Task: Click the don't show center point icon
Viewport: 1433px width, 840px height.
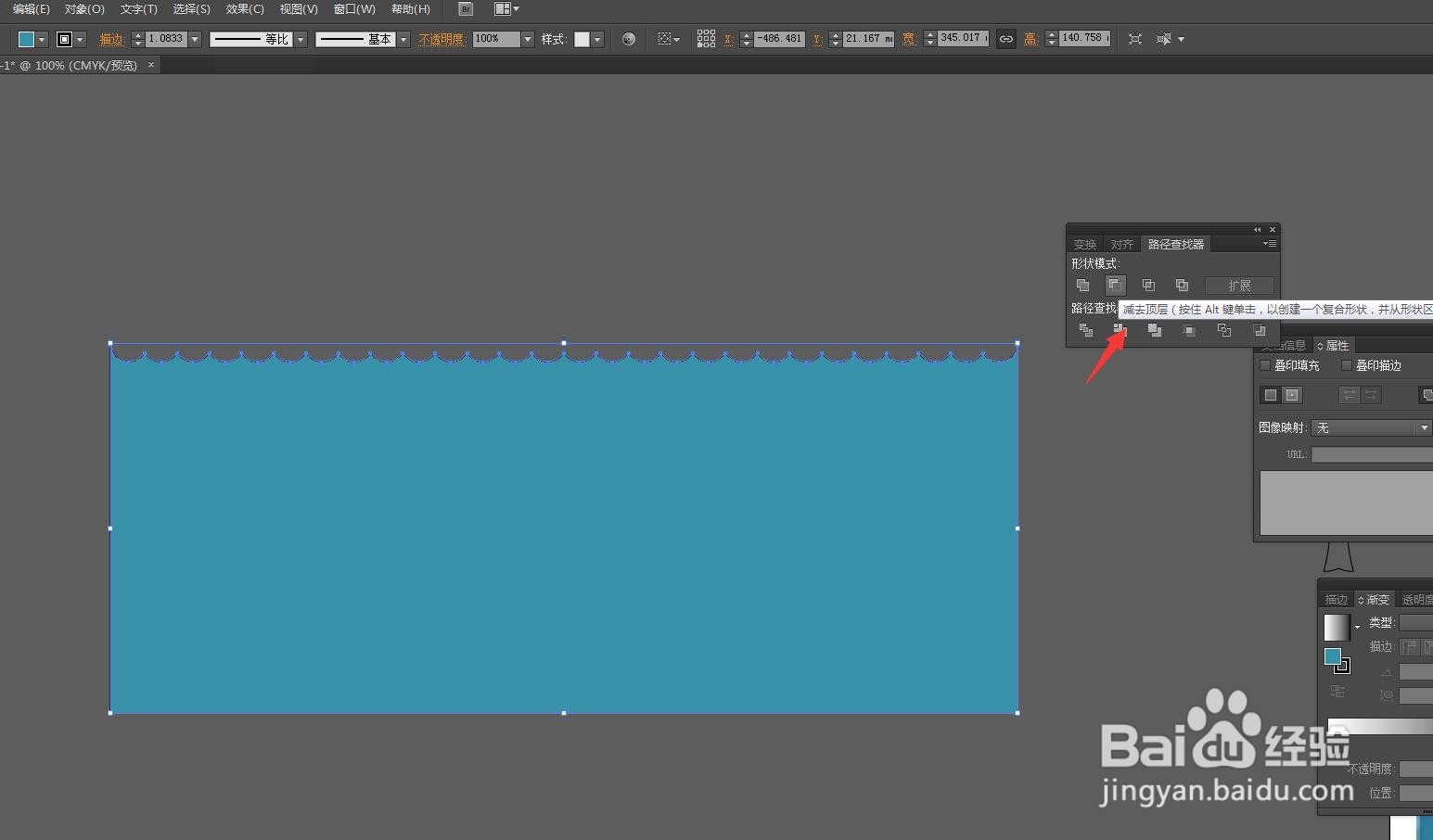Action: pyautogui.click(x=1271, y=395)
